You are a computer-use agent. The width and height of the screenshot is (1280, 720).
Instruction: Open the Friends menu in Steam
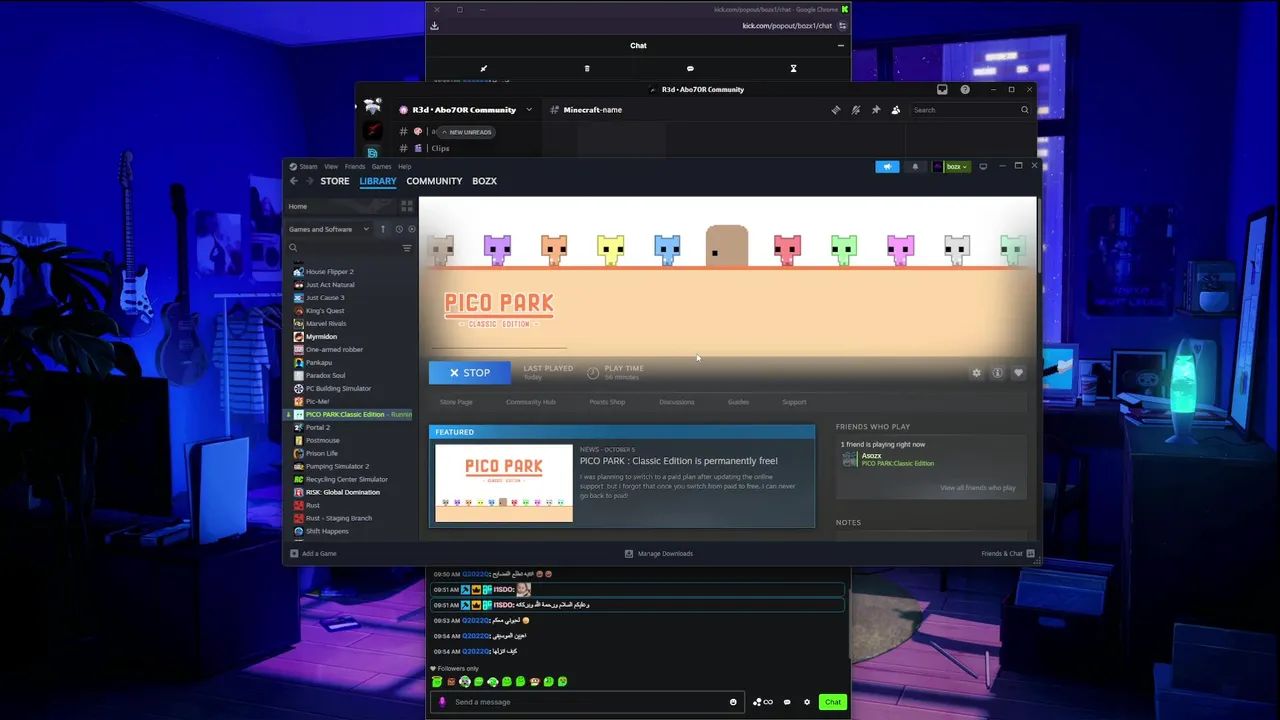[355, 167]
